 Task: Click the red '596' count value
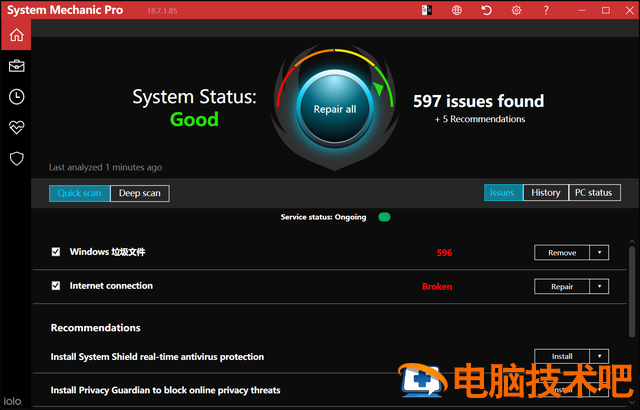click(x=444, y=253)
